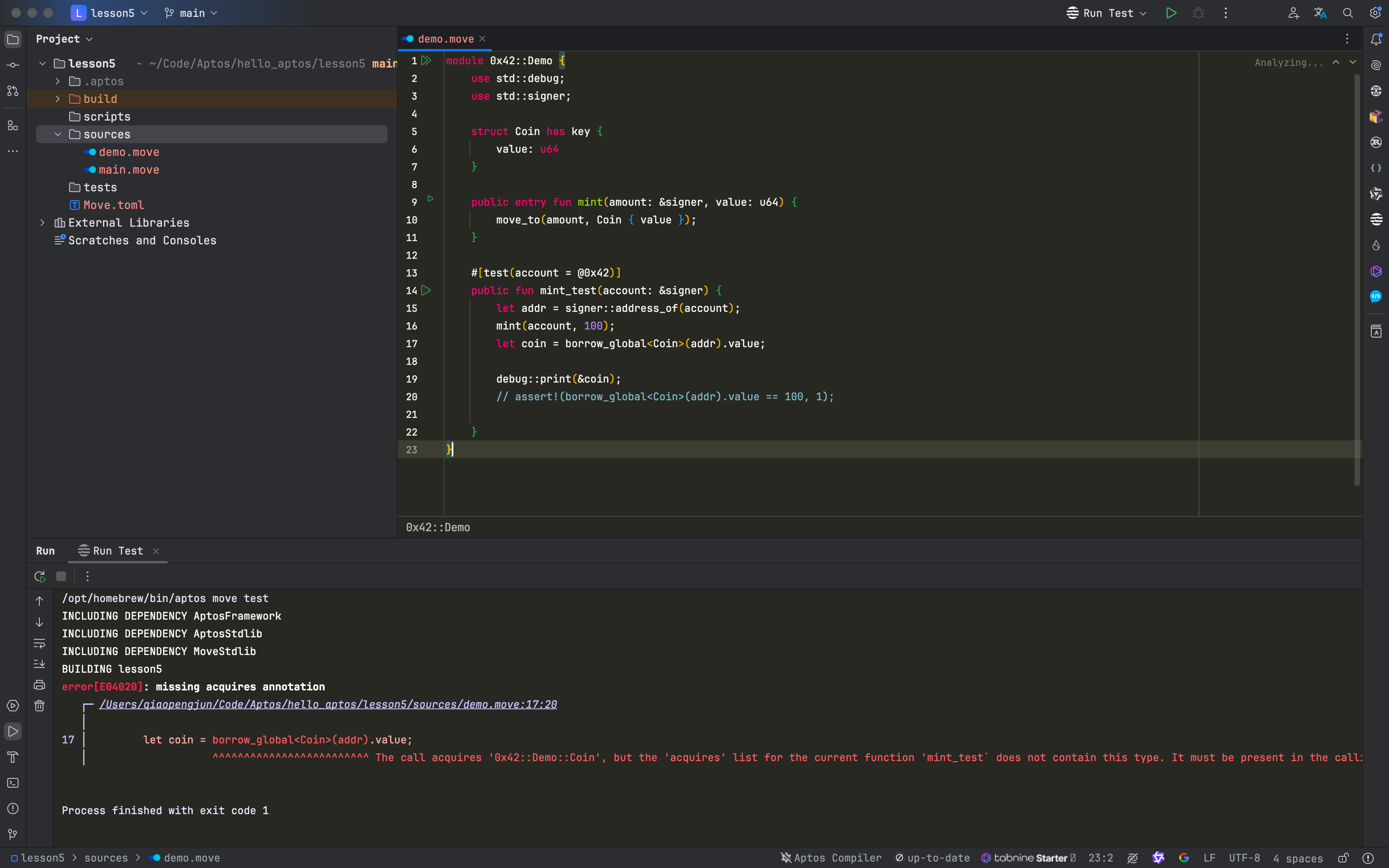Click the tabnine Starter status widget
Image resolution: width=1389 pixels, height=868 pixels.
pos(1028,858)
